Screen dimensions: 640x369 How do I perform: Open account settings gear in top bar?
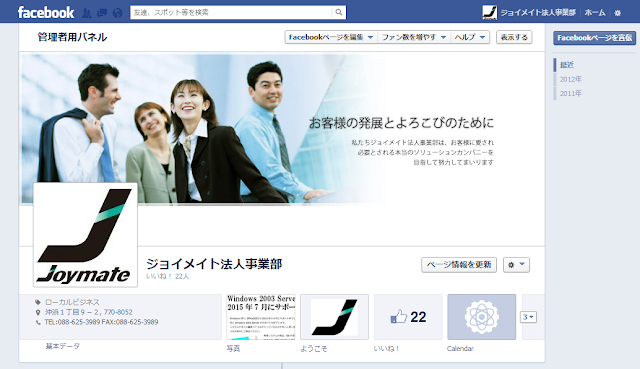click(618, 13)
